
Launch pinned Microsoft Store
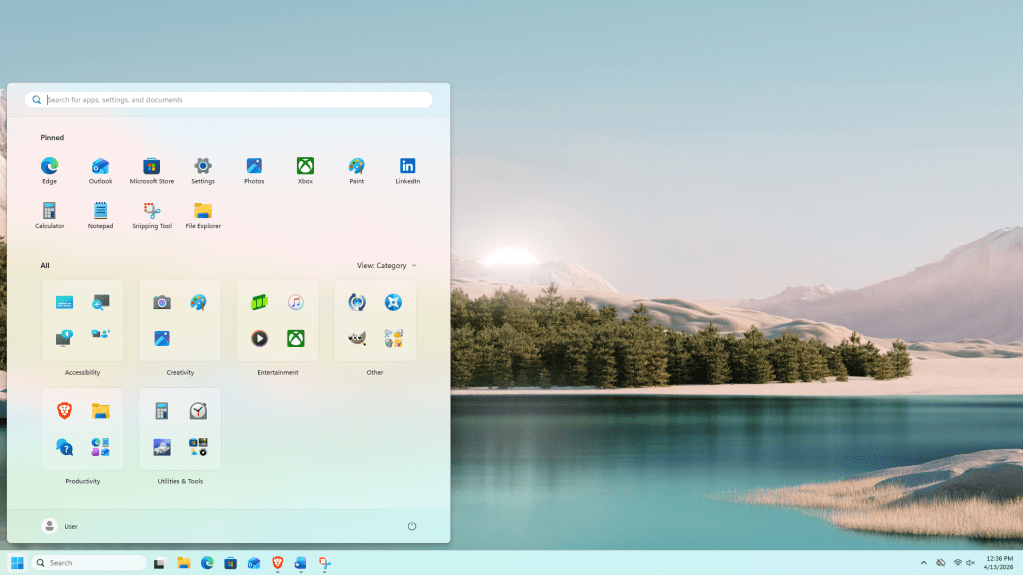pyautogui.click(x=151, y=171)
